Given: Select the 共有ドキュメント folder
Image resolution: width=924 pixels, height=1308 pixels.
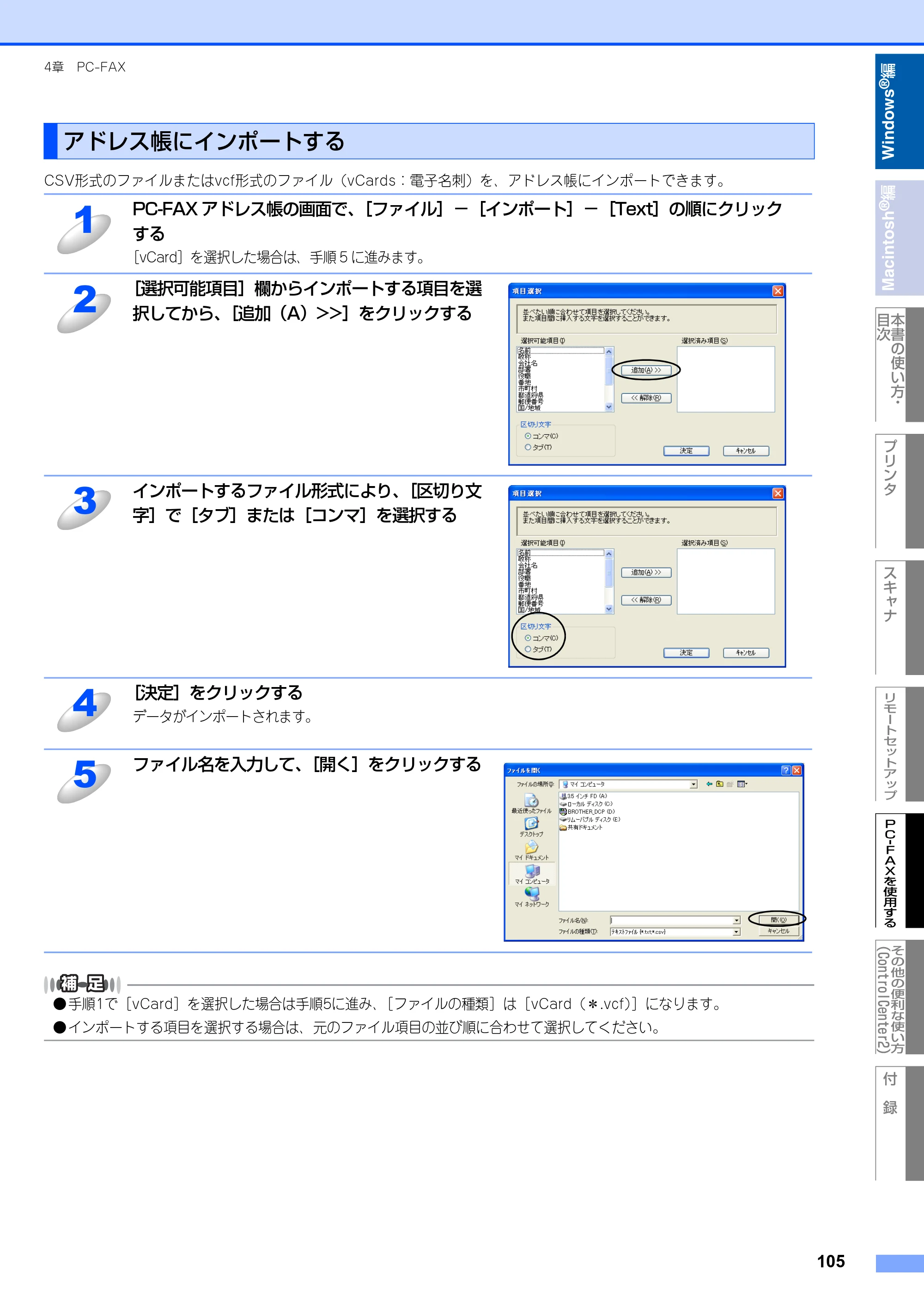Looking at the screenshot, I should [581, 827].
